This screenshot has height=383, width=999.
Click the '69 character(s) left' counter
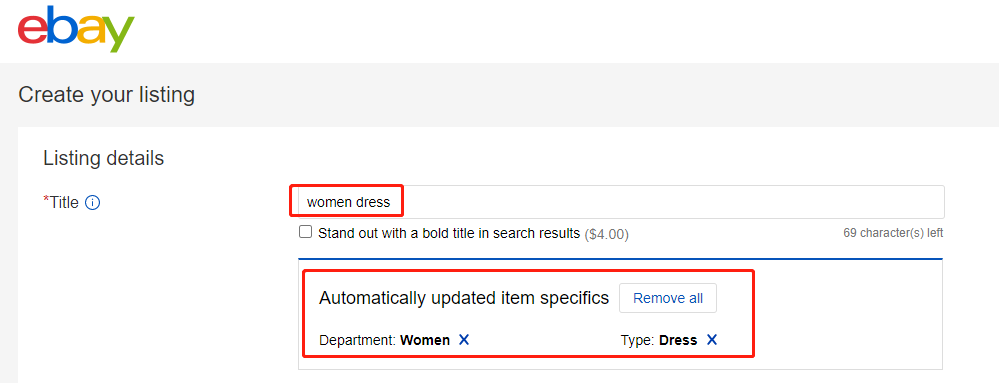[893, 233]
